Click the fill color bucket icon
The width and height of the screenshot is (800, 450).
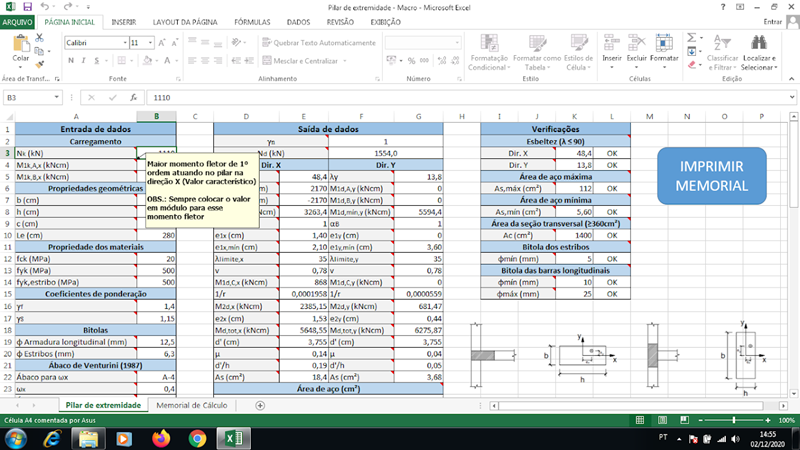coord(147,61)
